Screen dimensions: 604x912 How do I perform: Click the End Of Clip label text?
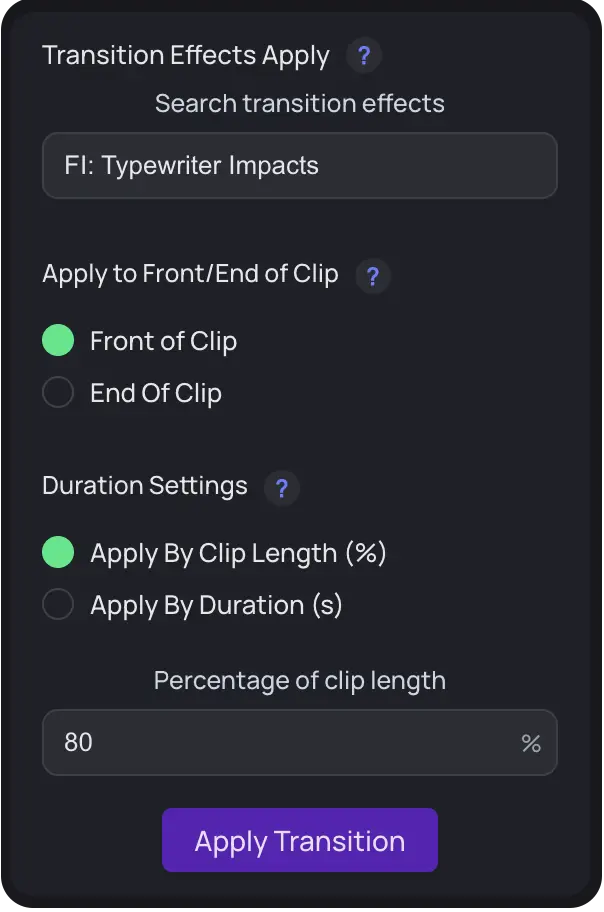(155, 392)
